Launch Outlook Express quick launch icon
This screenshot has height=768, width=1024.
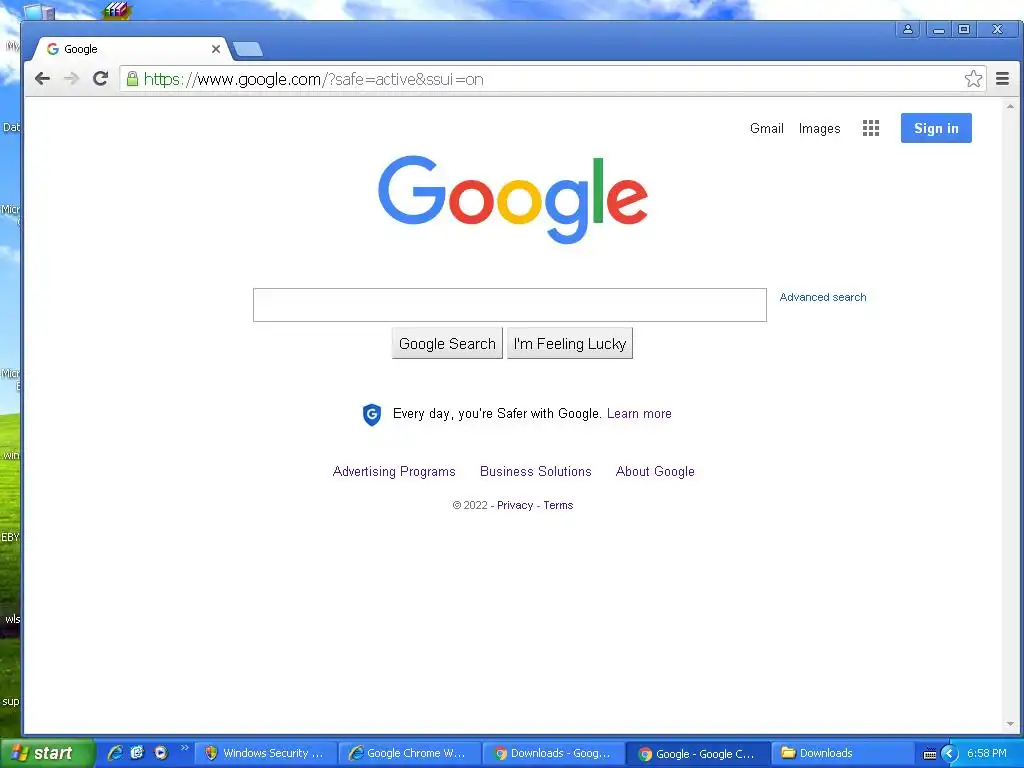click(137, 753)
